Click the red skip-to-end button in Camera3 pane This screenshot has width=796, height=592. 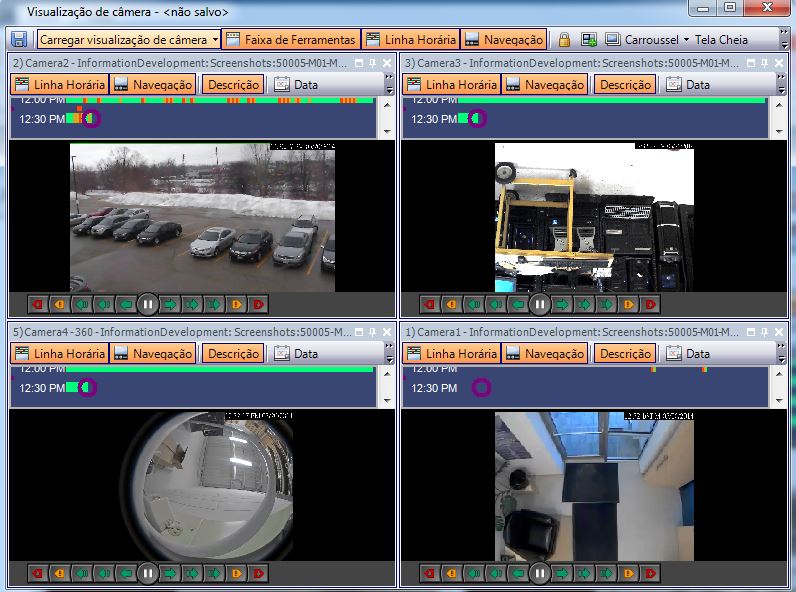650,304
